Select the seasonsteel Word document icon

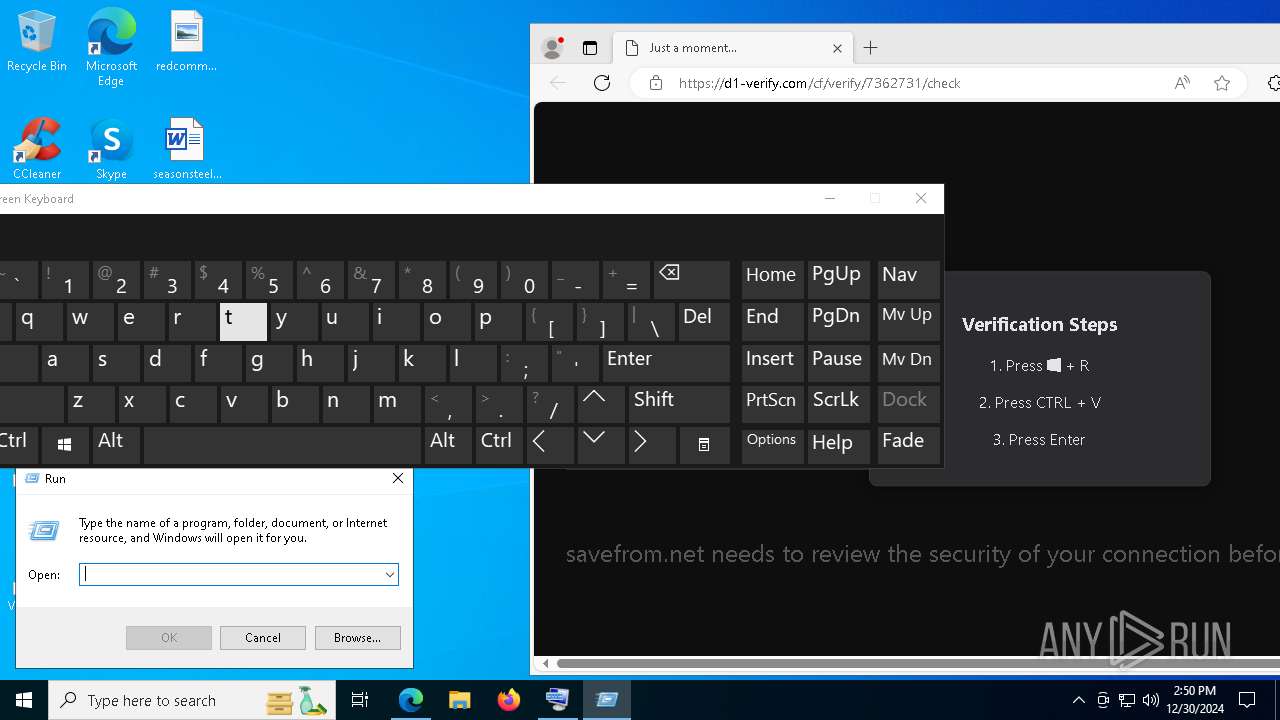[x=187, y=148]
